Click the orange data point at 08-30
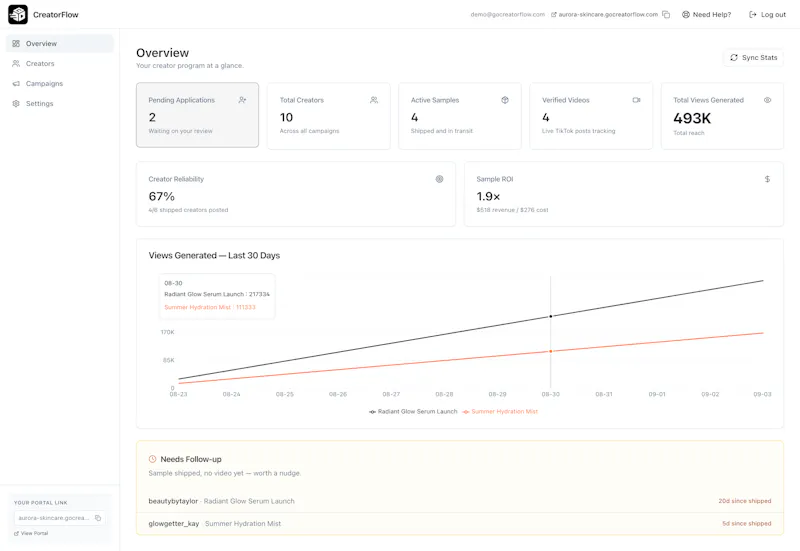Image resolution: width=800 pixels, height=551 pixels. (x=551, y=351)
